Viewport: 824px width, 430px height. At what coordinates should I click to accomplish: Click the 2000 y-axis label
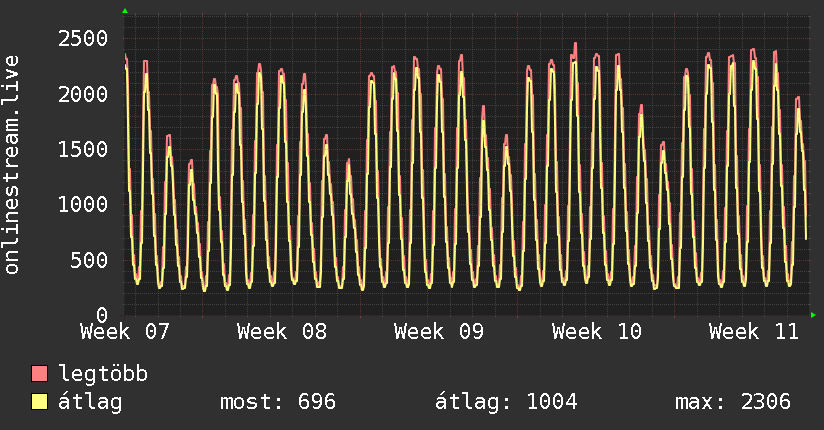(83, 95)
